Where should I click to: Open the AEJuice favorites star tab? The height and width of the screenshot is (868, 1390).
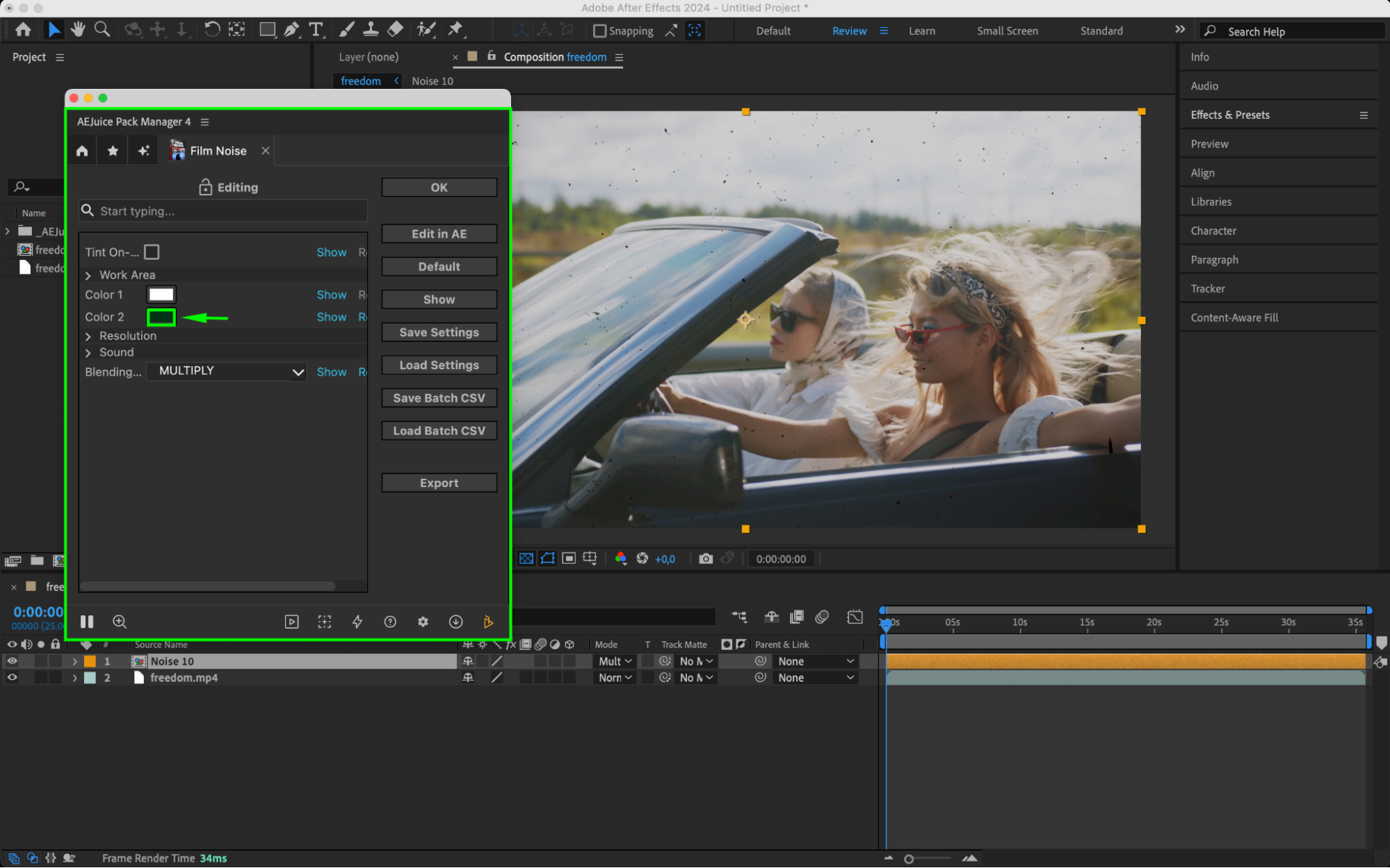click(113, 151)
